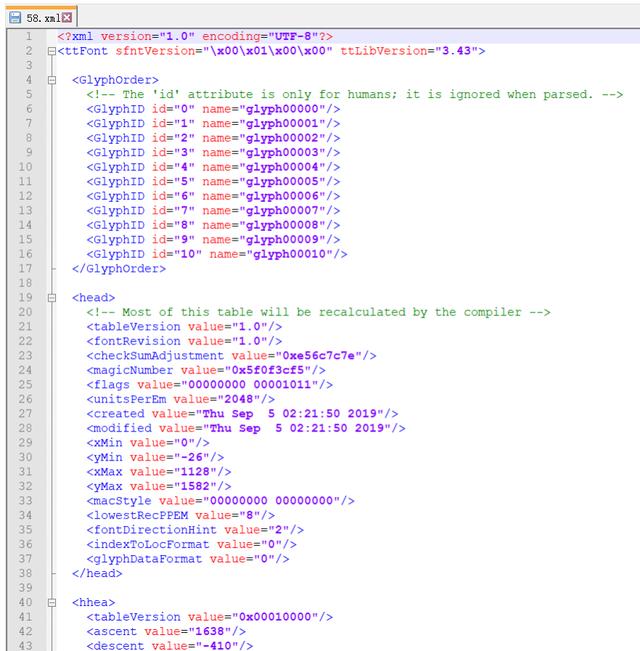Click the <head> opening tag
Screen dimensions: 640x651
[x=93, y=298]
